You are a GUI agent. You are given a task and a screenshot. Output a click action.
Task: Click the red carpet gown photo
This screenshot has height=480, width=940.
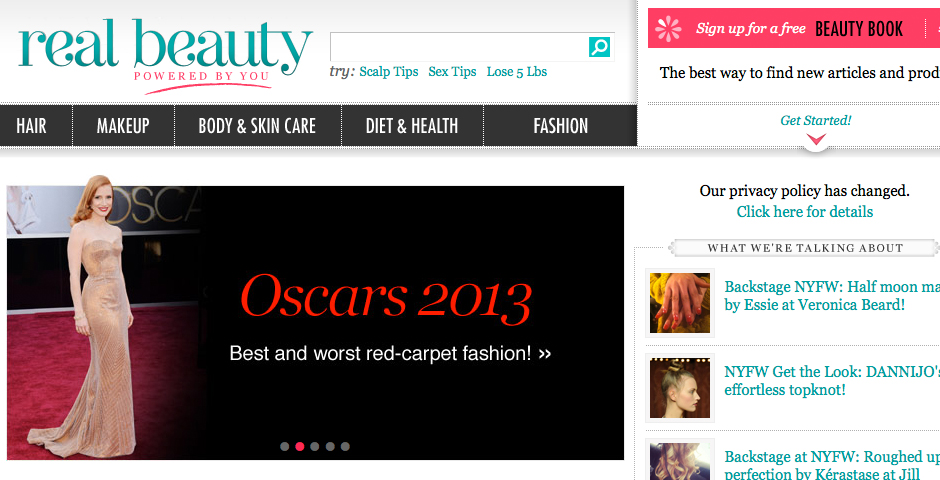click(x=103, y=318)
